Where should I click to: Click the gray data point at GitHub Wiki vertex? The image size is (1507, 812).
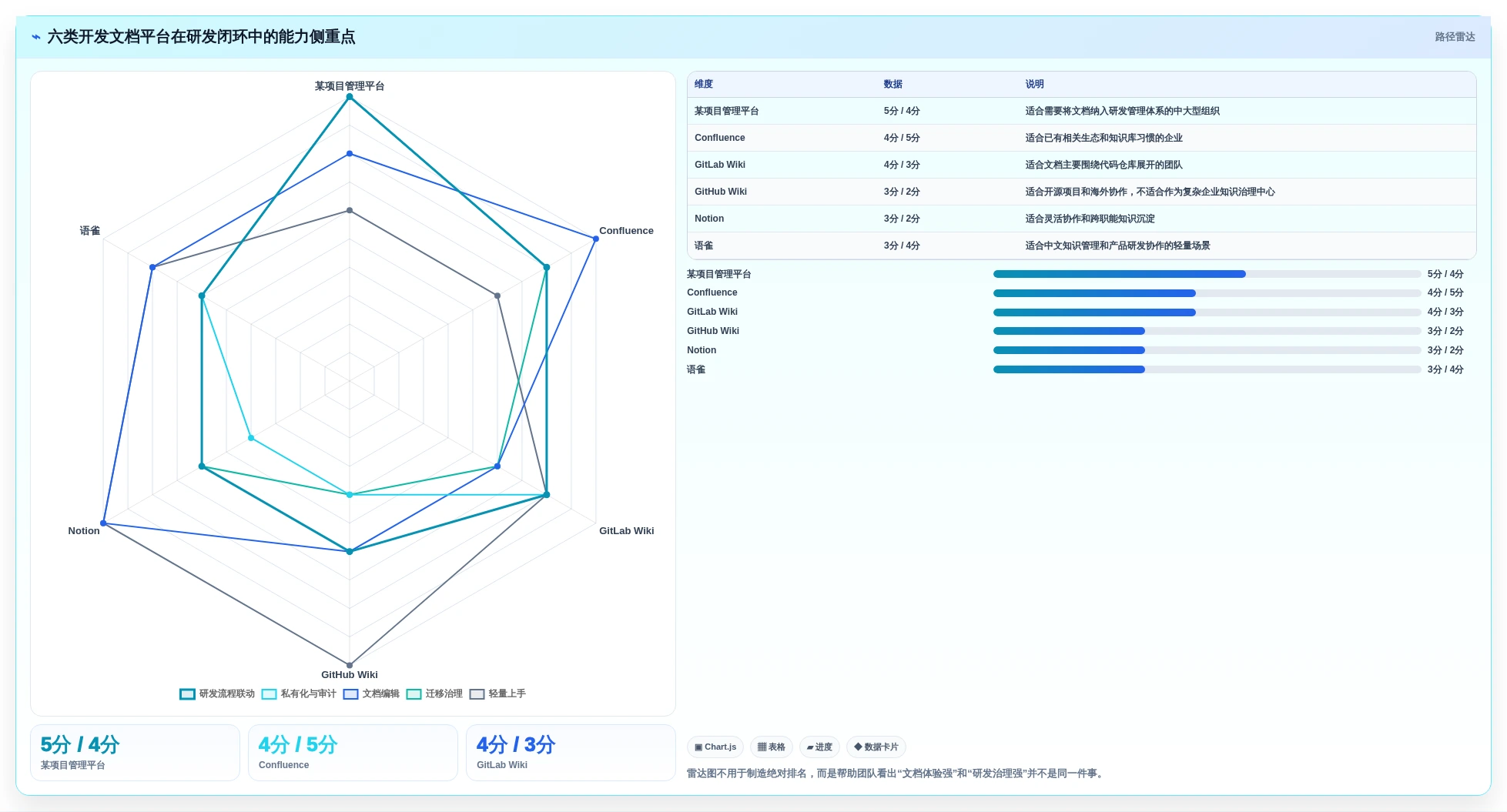tap(350, 665)
